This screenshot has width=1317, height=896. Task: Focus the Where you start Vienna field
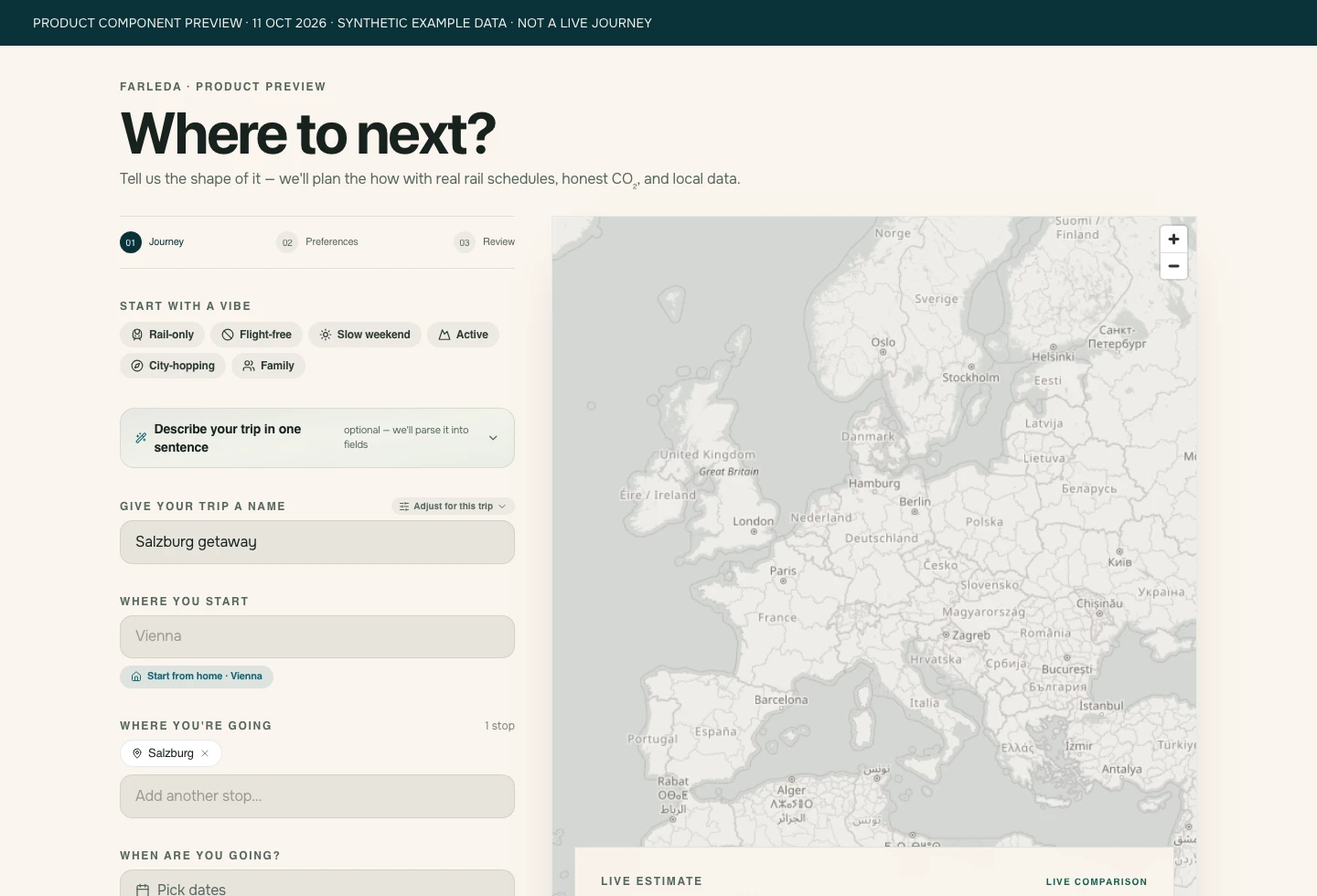(317, 636)
